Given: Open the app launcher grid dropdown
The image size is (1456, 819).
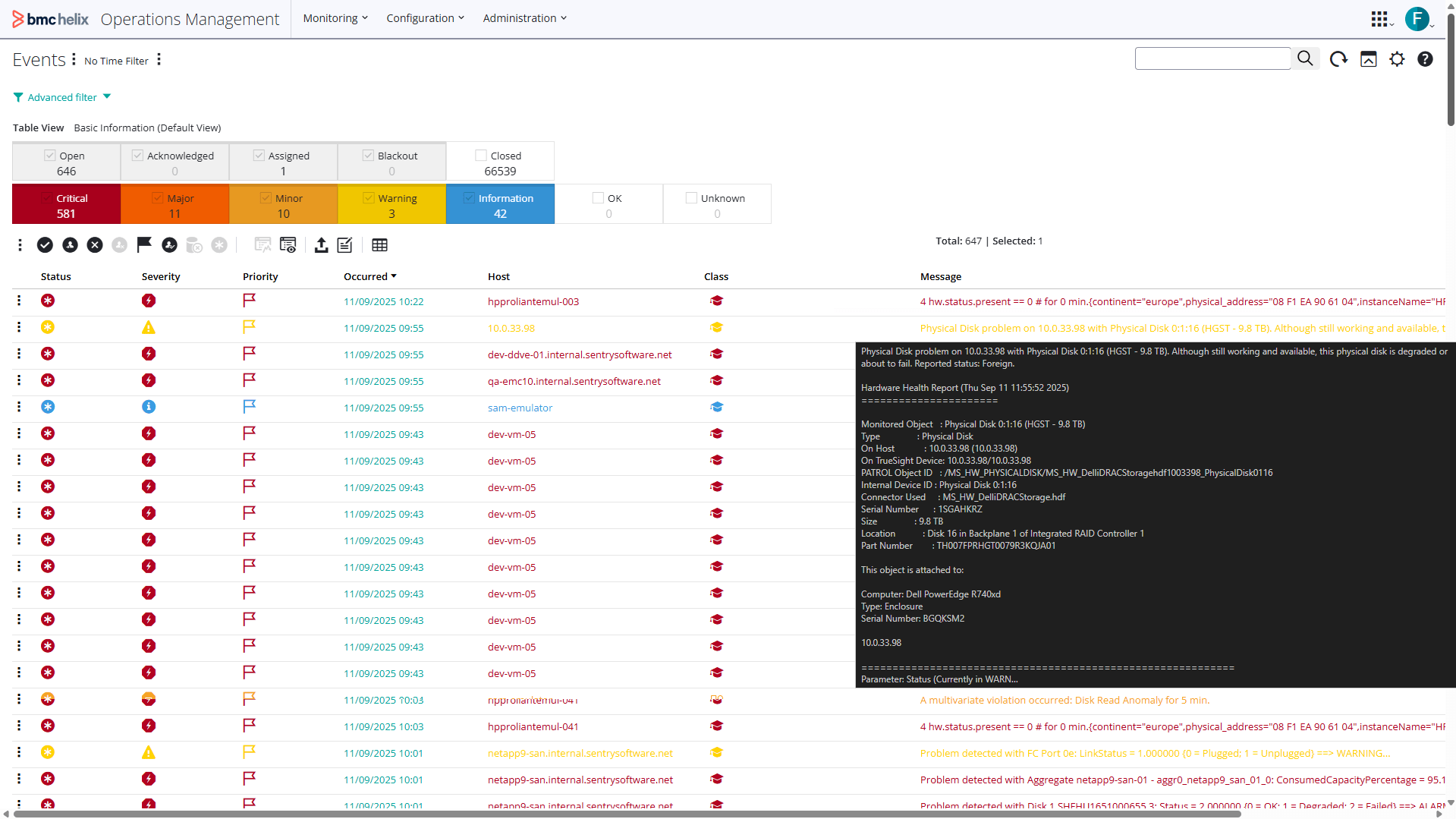Looking at the screenshot, I should pos(1381,19).
